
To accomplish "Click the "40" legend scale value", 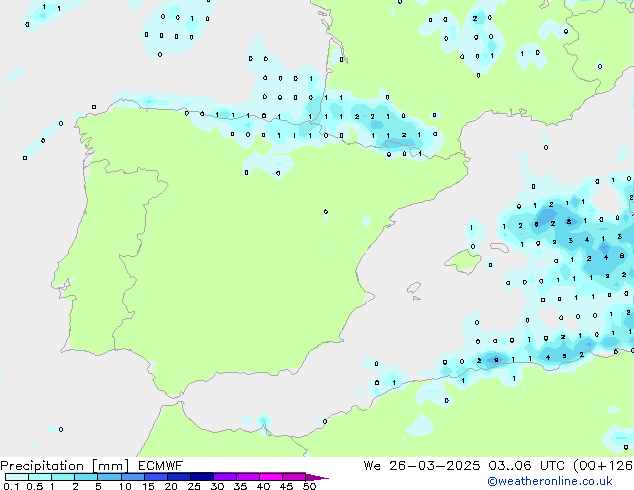I will pos(263,486).
